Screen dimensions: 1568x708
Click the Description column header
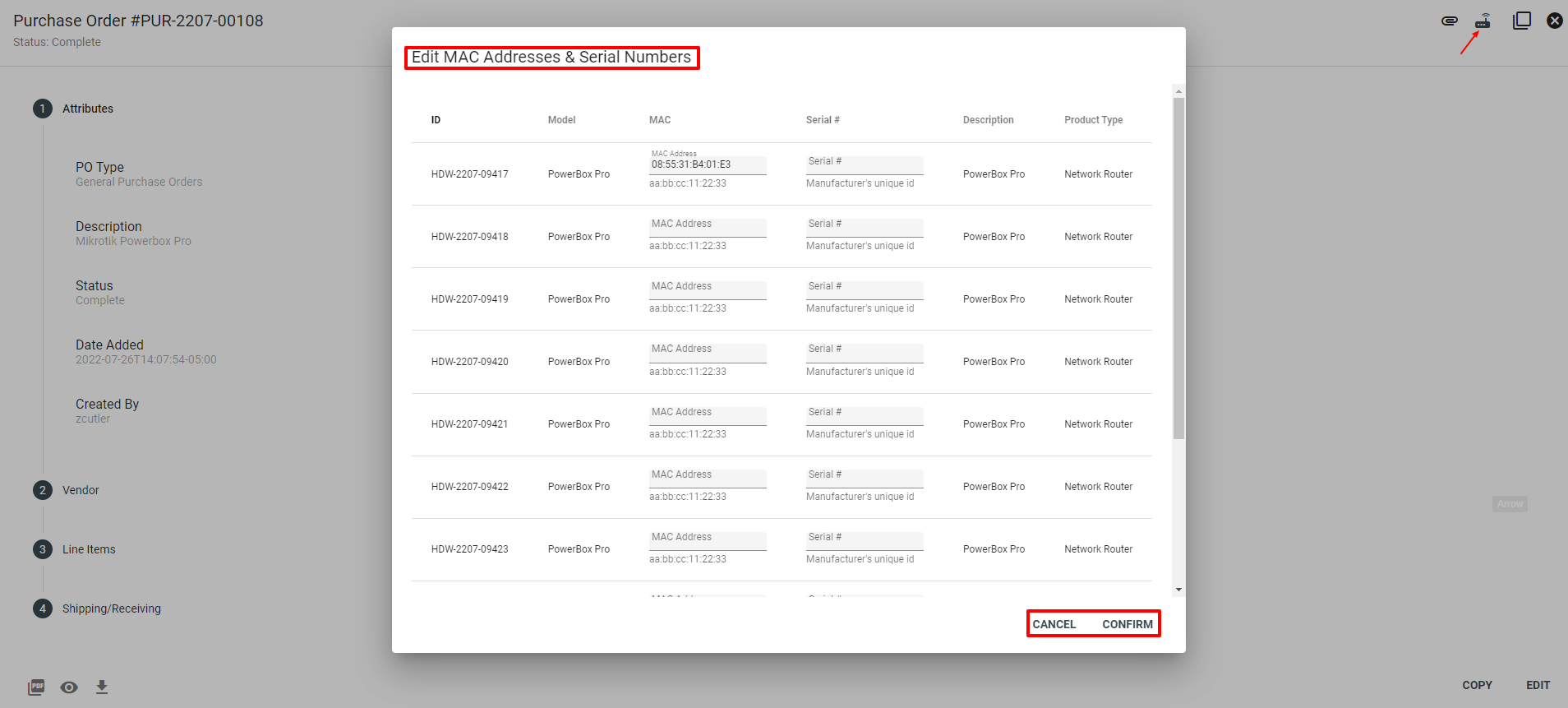[x=988, y=120]
